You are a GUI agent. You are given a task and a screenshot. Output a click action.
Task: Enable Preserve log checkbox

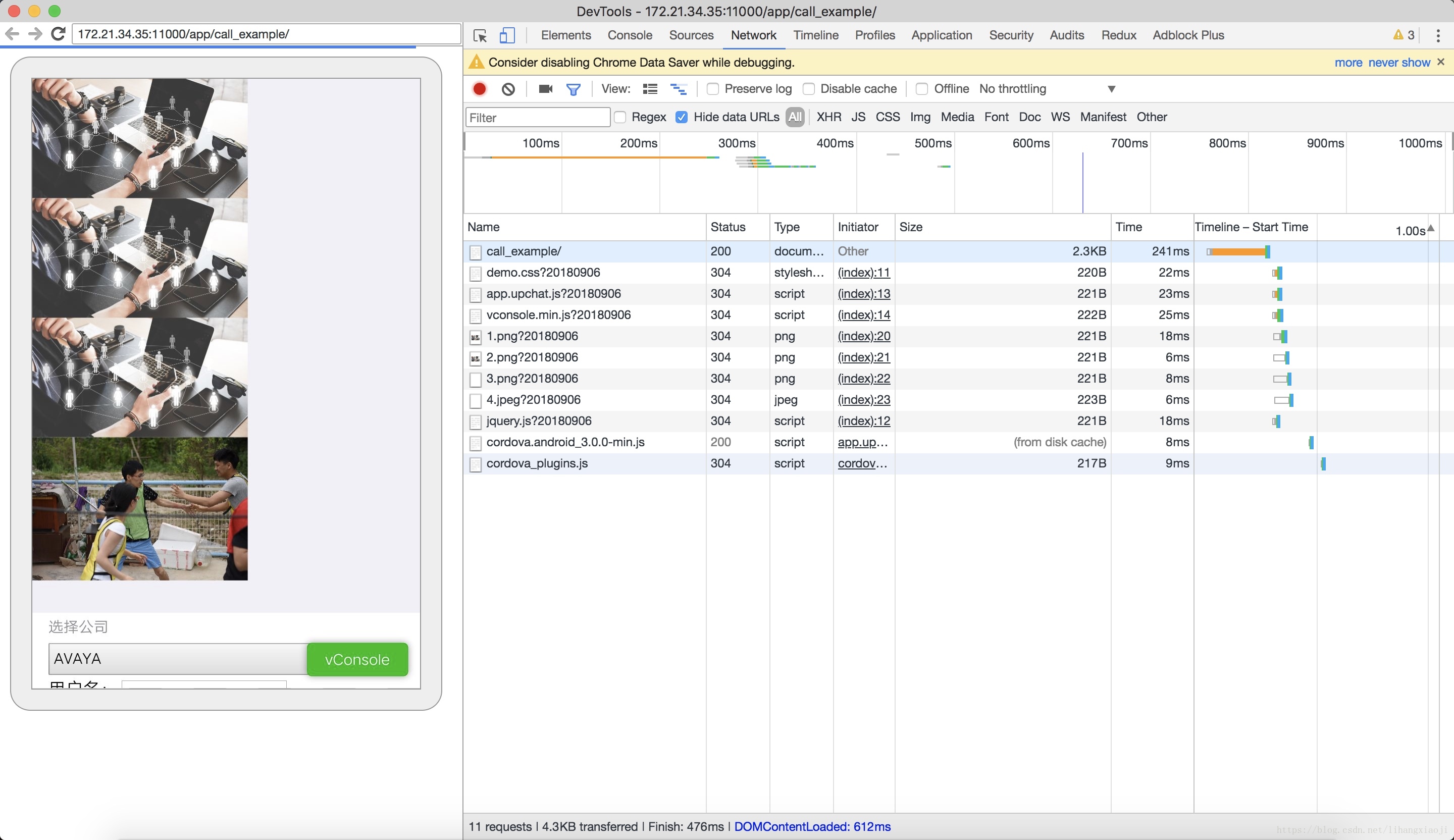(712, 89)
